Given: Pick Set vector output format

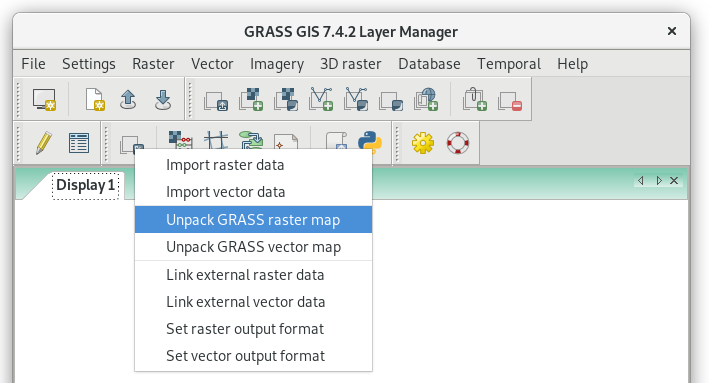Looking at the screenshot, I should [253, 356].
